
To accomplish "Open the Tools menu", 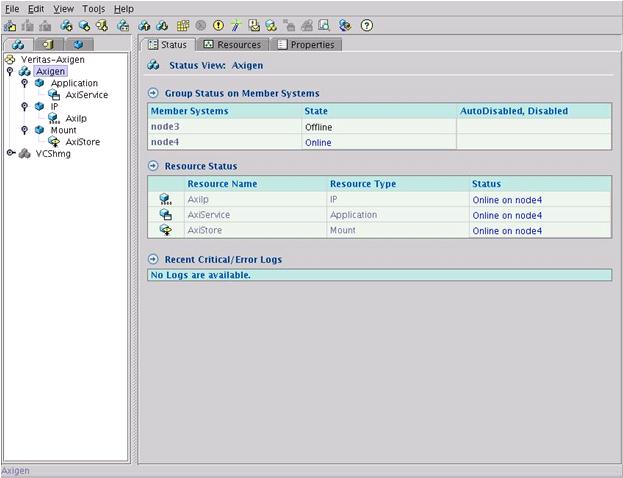I will (94, 9).
